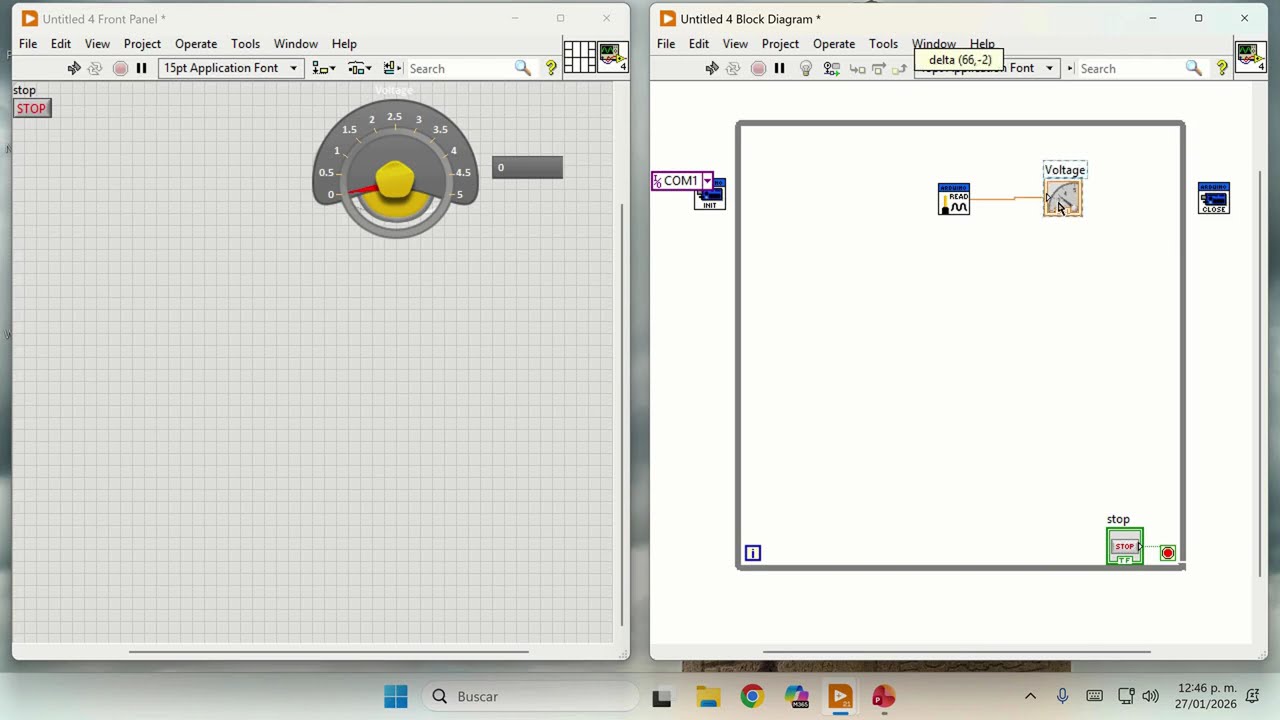Click Step Into button in Block Diagram
Screen dimensions: 1280x720
click(x=857, y=68)
